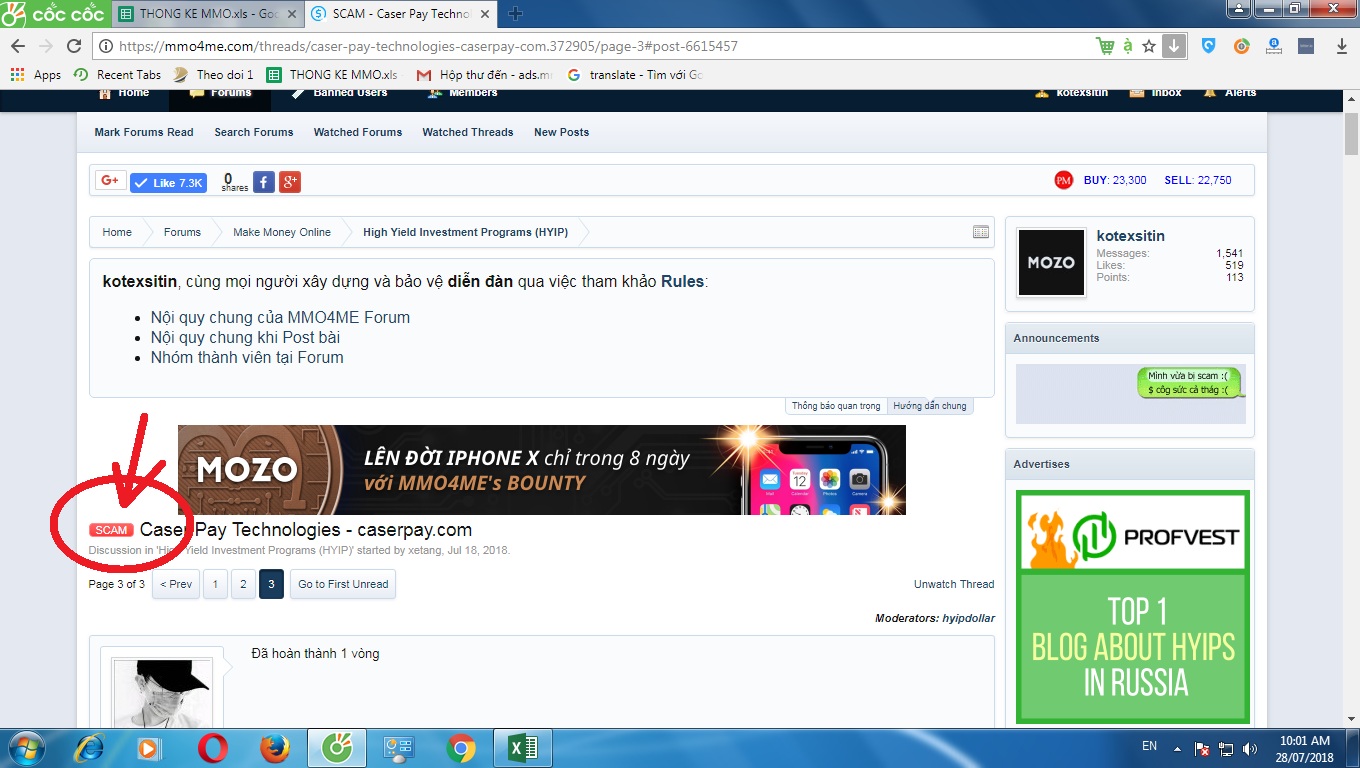The image size is (1360, 768).
Task: Open the browser downloads arrow icon
Action: tap(1342, 46)
